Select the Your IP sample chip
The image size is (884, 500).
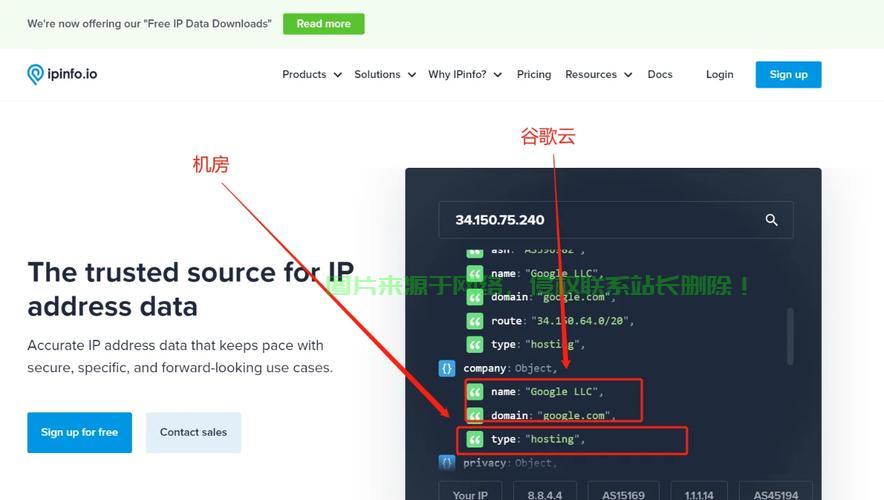(x=470, y=492)
